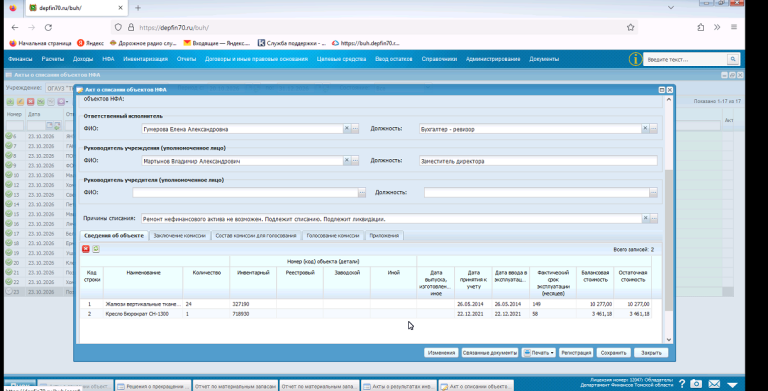Open the envelope messages icon in bottom bar
The width and height of the screenshot is (768, 391).
[x=714, y=384]
